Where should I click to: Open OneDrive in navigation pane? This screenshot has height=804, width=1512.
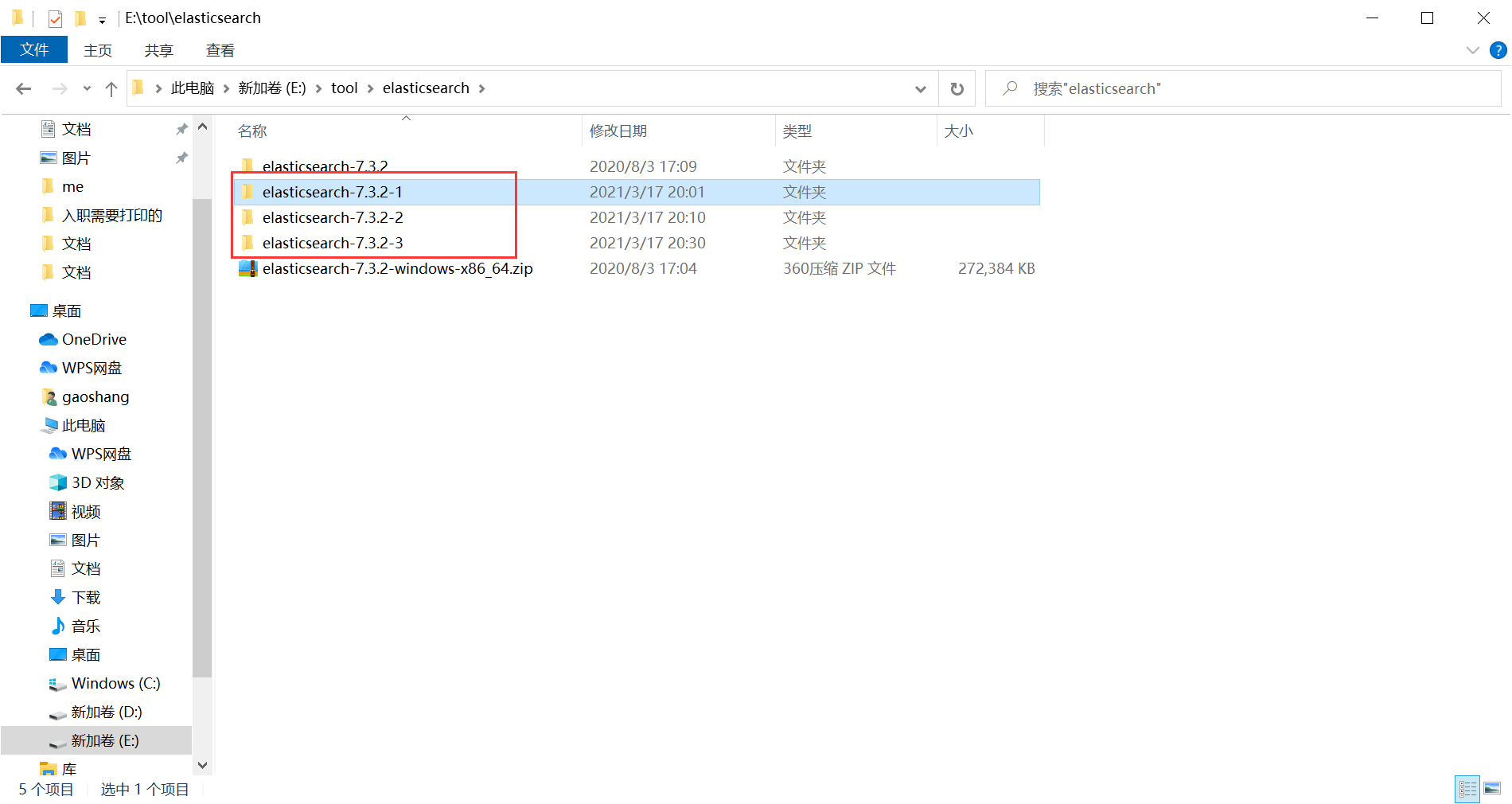click(x=94, y=339)
